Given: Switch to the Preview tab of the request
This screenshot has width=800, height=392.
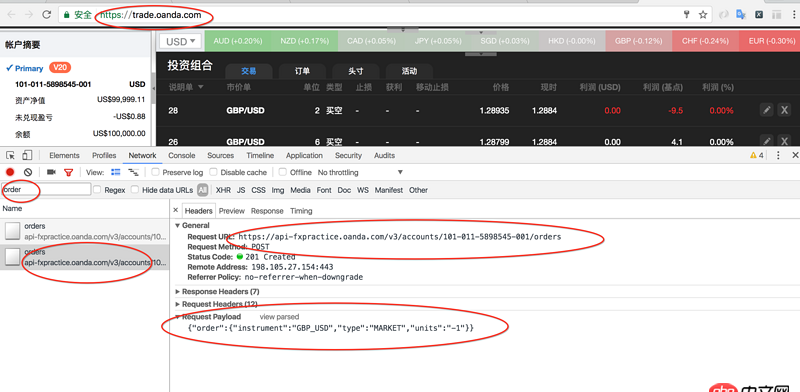Looking at the screenshot, I should click(x=232, y=211).
